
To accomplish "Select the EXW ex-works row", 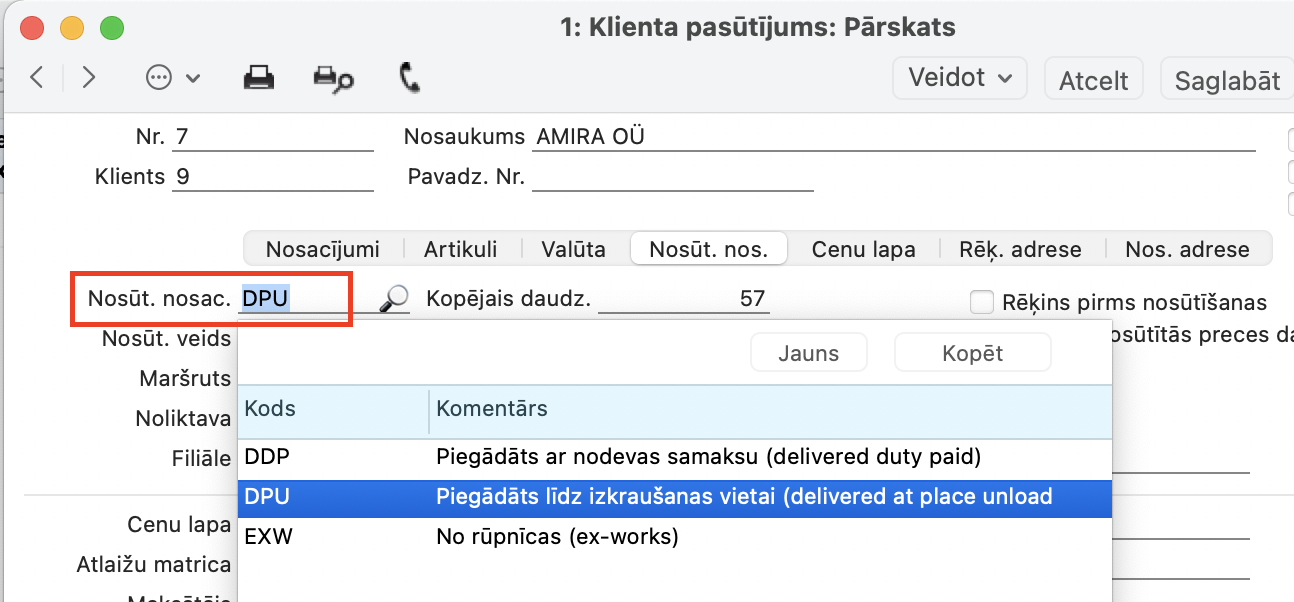I will [x=673, y=537].
